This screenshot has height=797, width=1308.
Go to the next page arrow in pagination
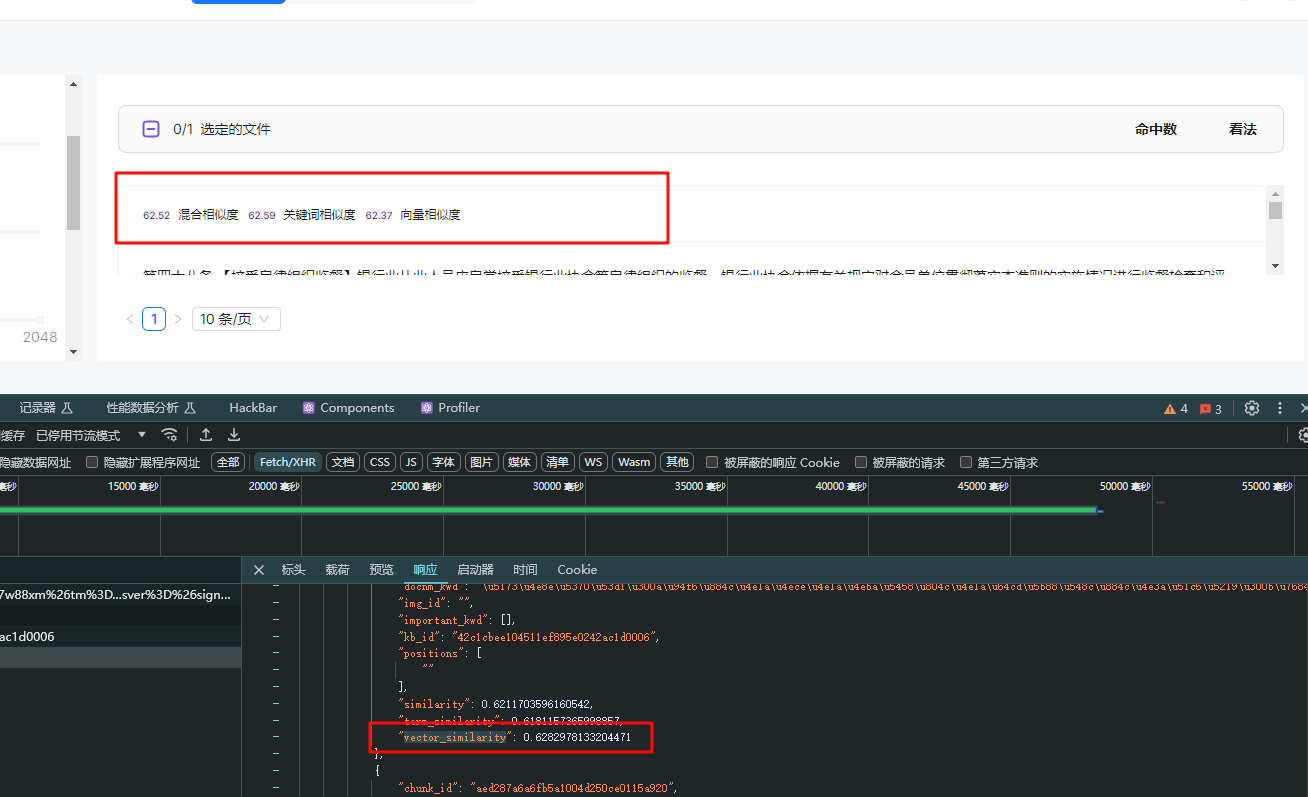coord(178,319)
